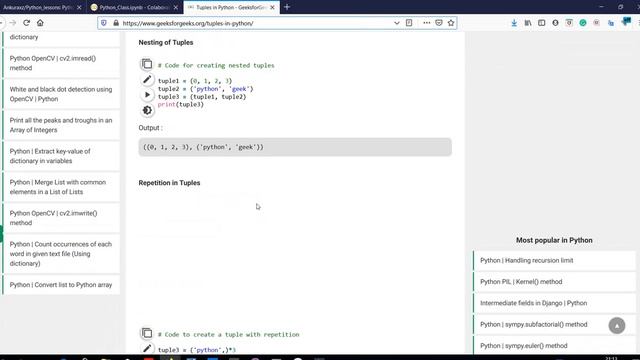640x360 pixels.
Task: Open Python OpenCV cv2.imwrite() method article
Action: [x=61, y=218]
